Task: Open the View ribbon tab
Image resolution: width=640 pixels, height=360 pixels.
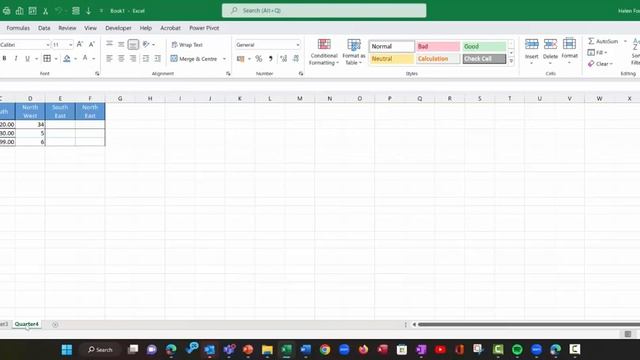Action: (x=90, y=28)
